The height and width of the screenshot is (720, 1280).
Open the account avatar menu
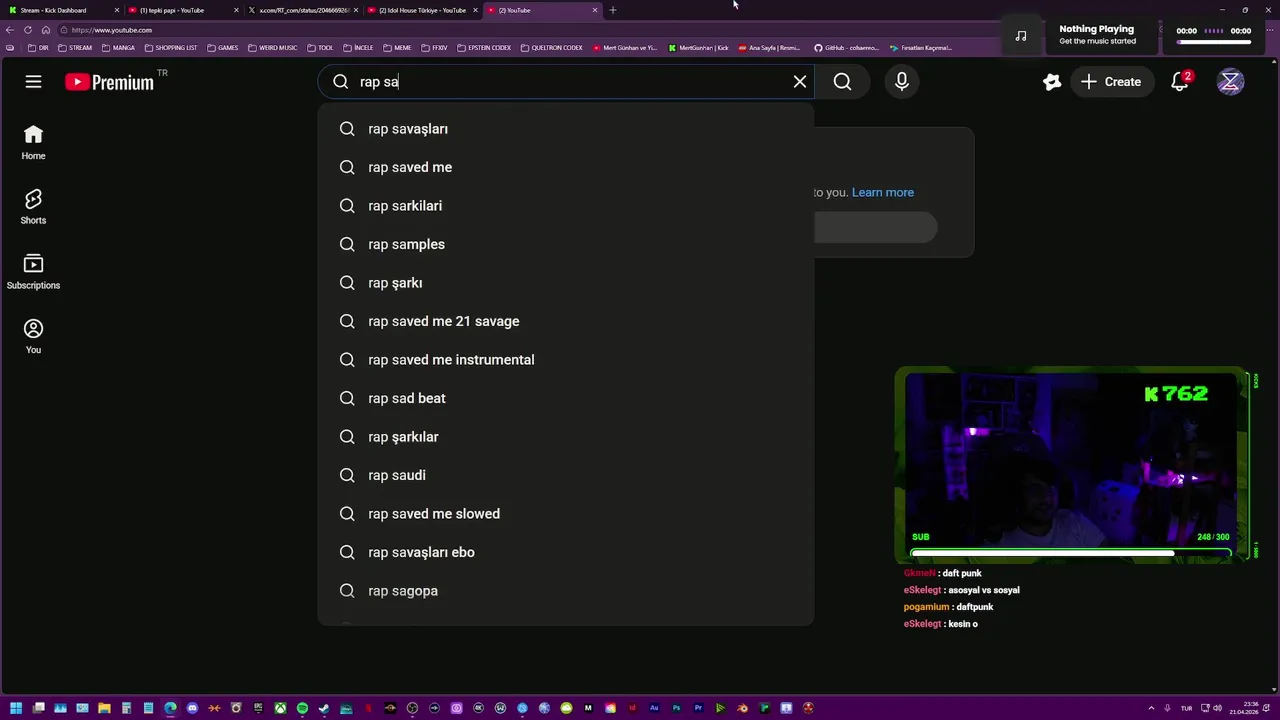point(1230,82)
